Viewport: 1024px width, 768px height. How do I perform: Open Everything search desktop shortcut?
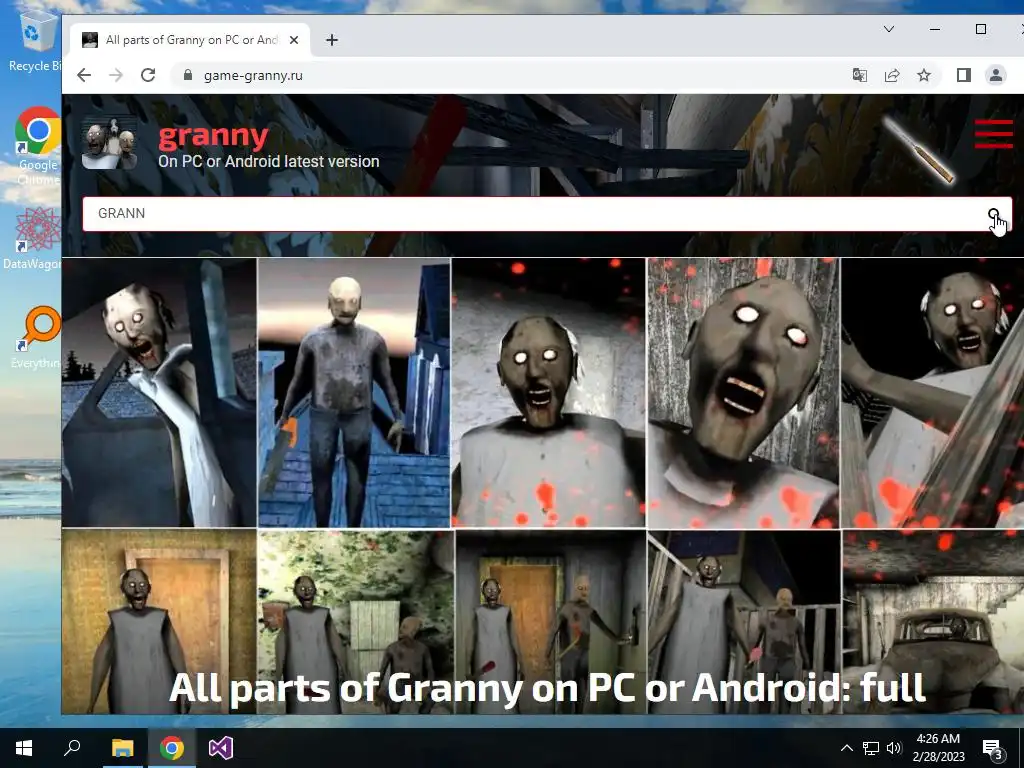coord(38,336)
